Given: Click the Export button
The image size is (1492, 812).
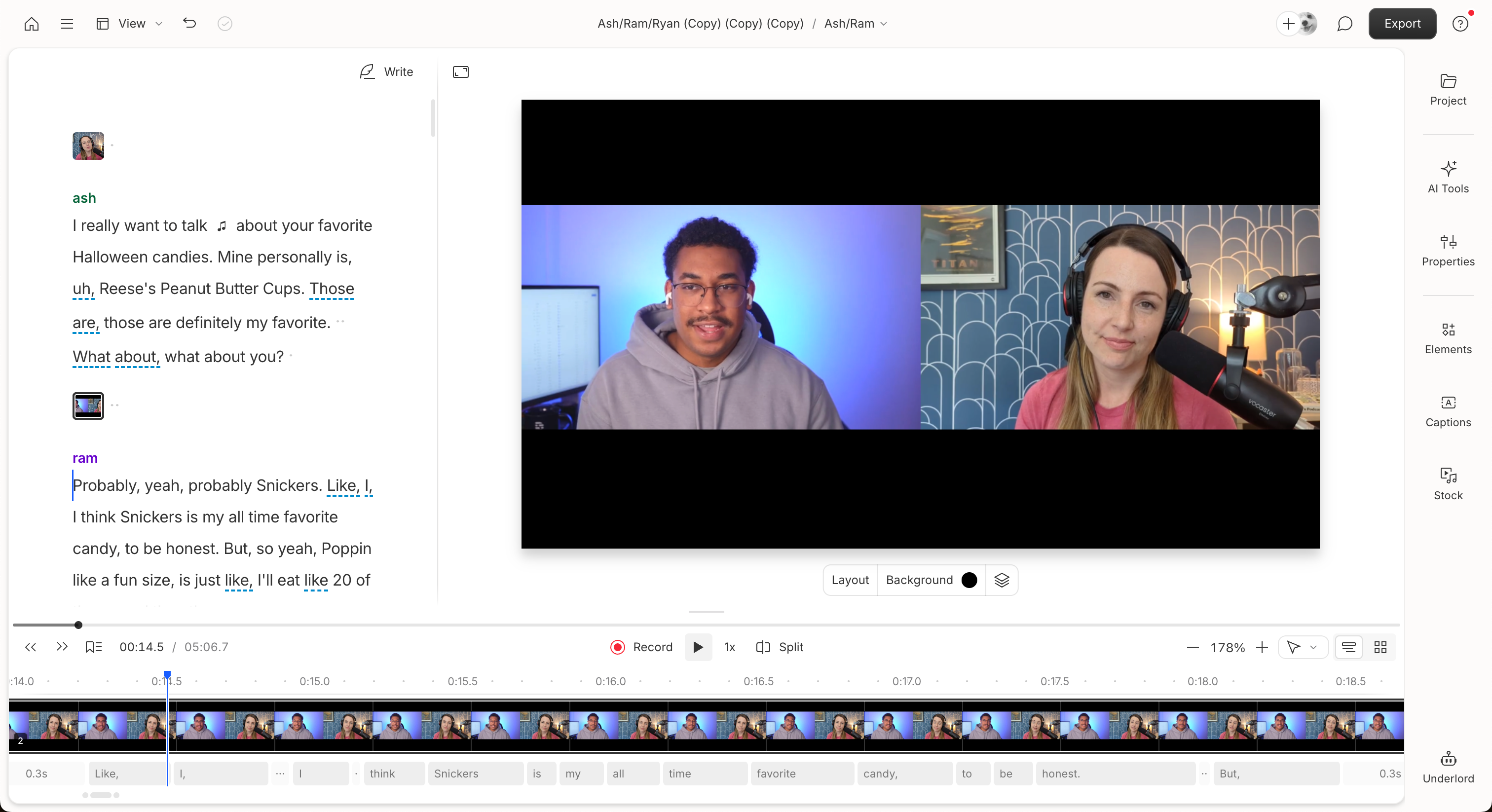Looking at the screenshot, I should [x=1402, y=24].
